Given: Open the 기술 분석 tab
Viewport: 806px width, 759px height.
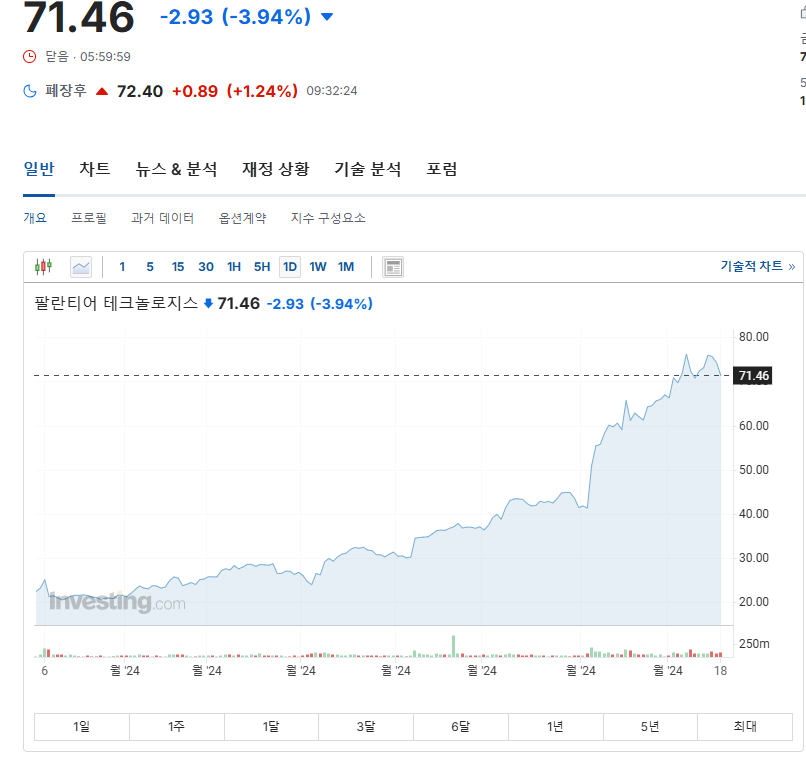Looking at the screenshot, I should tap(368, 169).
